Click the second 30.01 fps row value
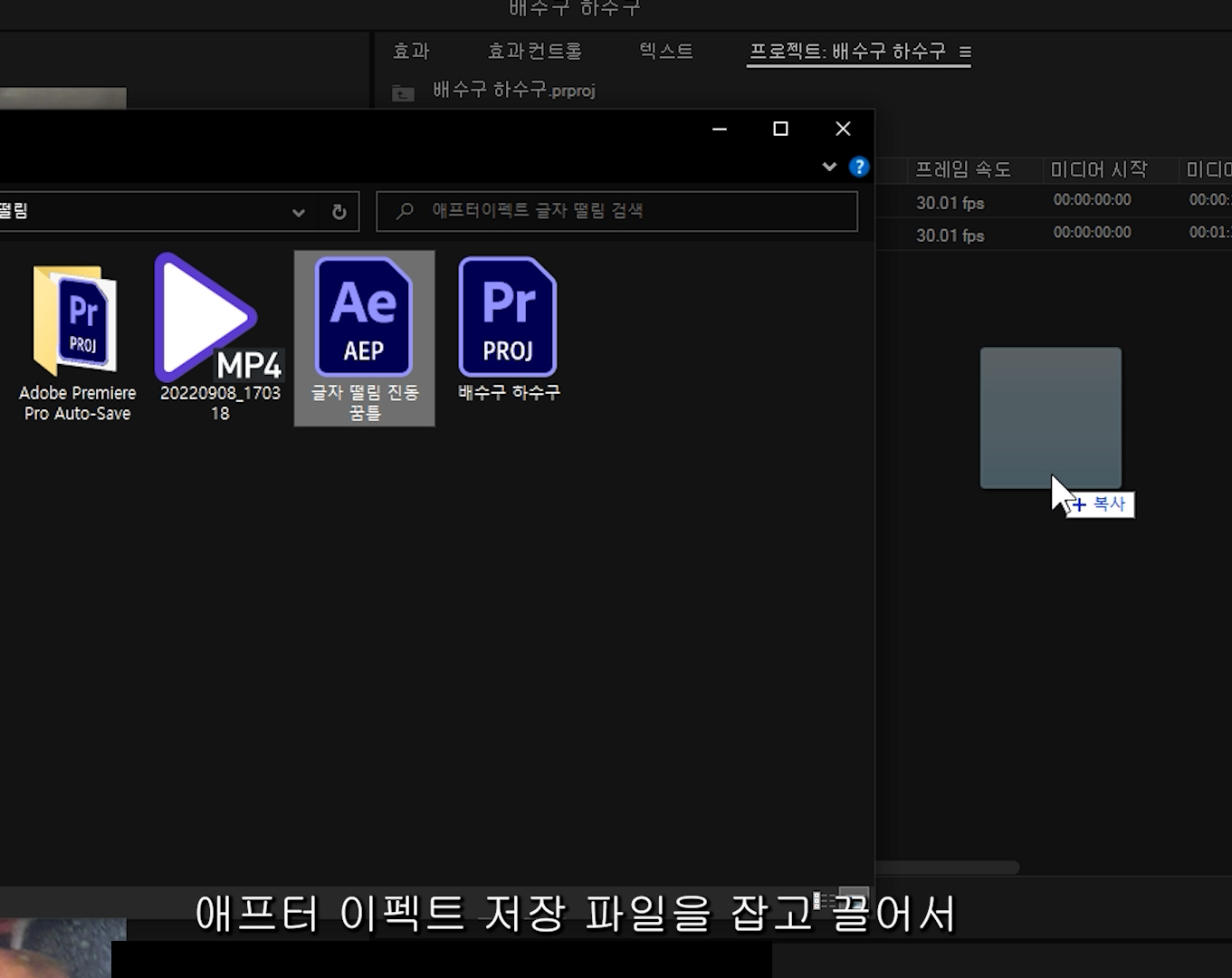This screenshot has width=1232, height=978. (x=950, y=235)
